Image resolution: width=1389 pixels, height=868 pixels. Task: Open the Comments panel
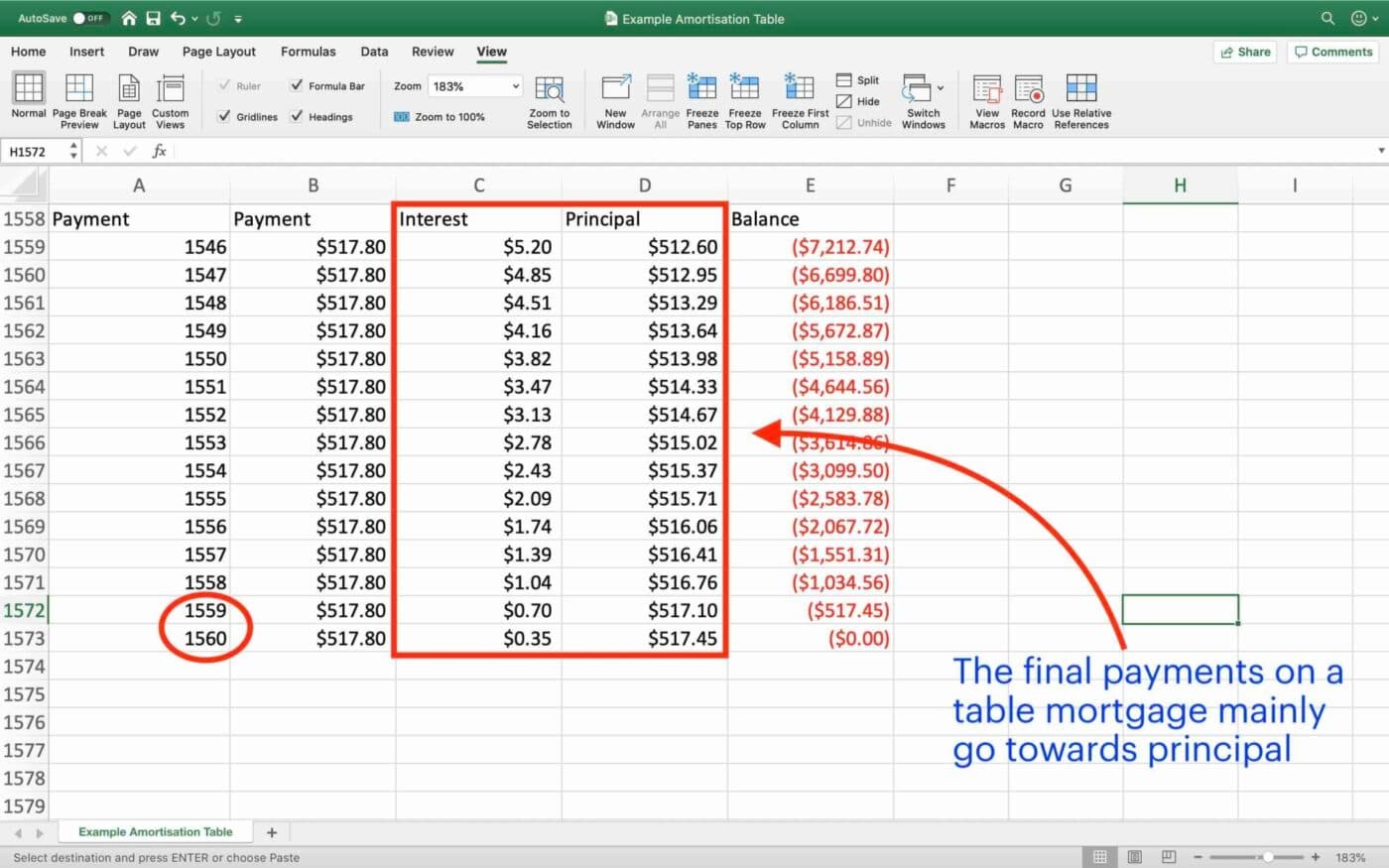1332,52
